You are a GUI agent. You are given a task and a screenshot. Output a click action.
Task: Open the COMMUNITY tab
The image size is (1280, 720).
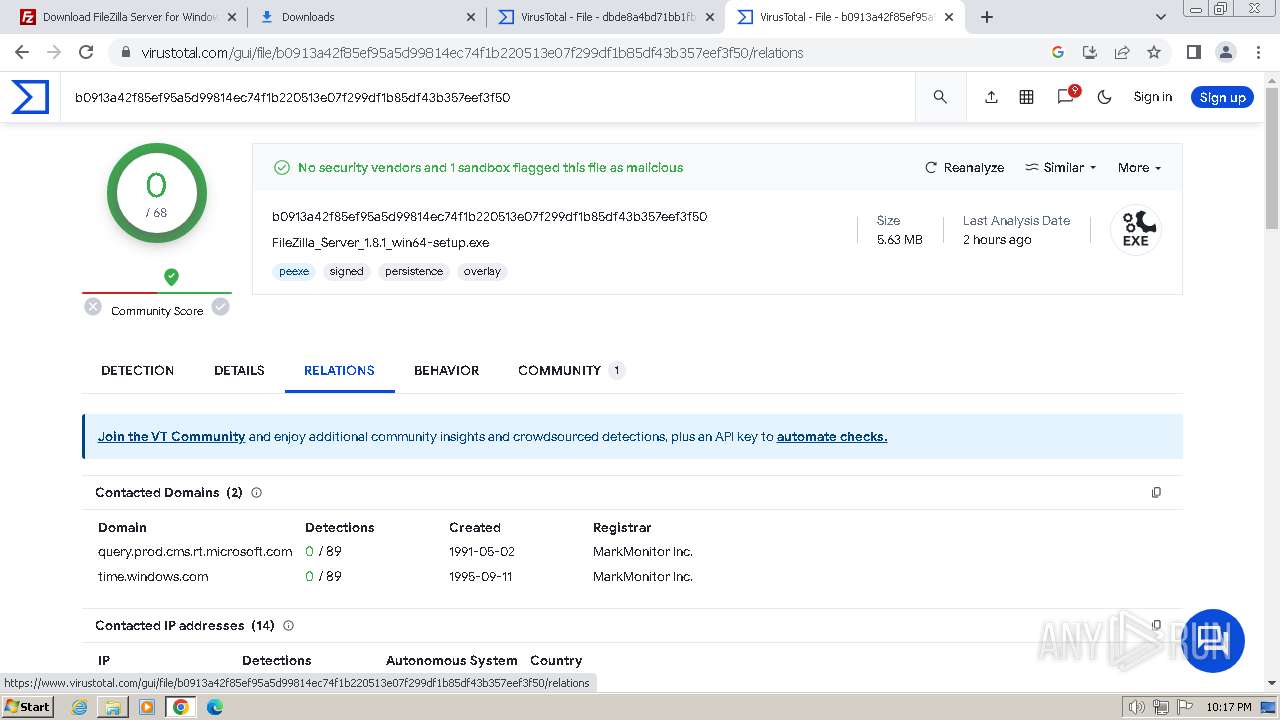tap(571, 370)
